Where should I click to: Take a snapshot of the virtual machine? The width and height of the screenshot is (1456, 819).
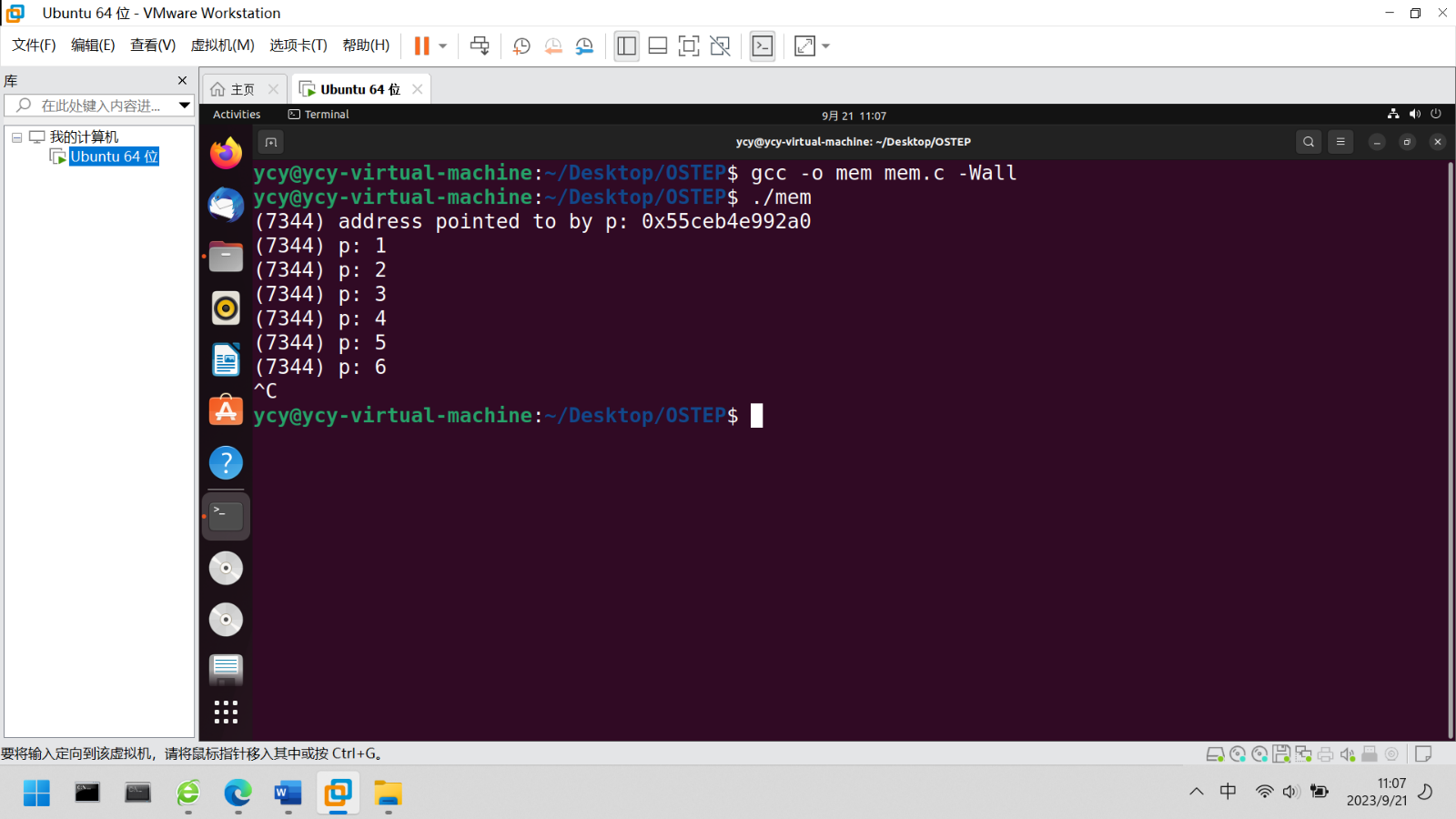521,45
